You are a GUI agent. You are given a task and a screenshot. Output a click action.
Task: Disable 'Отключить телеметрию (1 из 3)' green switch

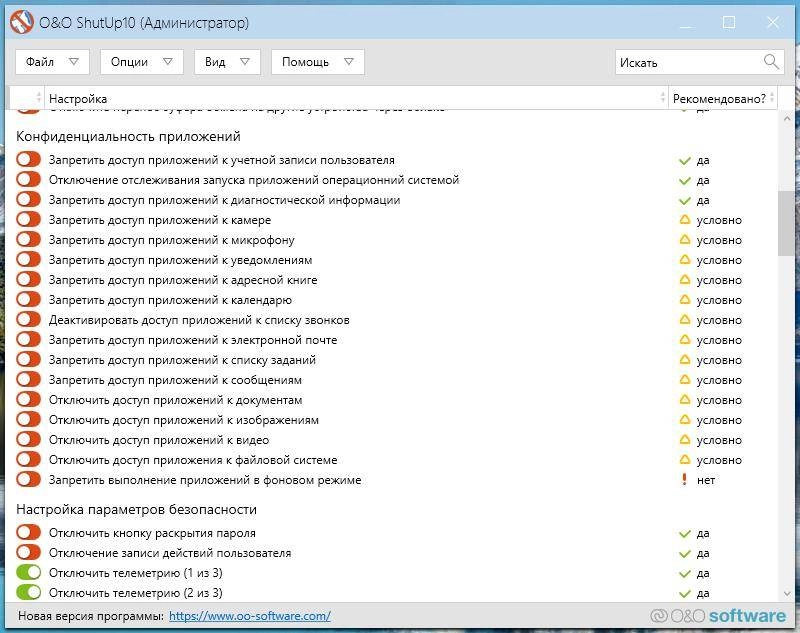click(x=28, y=573)
